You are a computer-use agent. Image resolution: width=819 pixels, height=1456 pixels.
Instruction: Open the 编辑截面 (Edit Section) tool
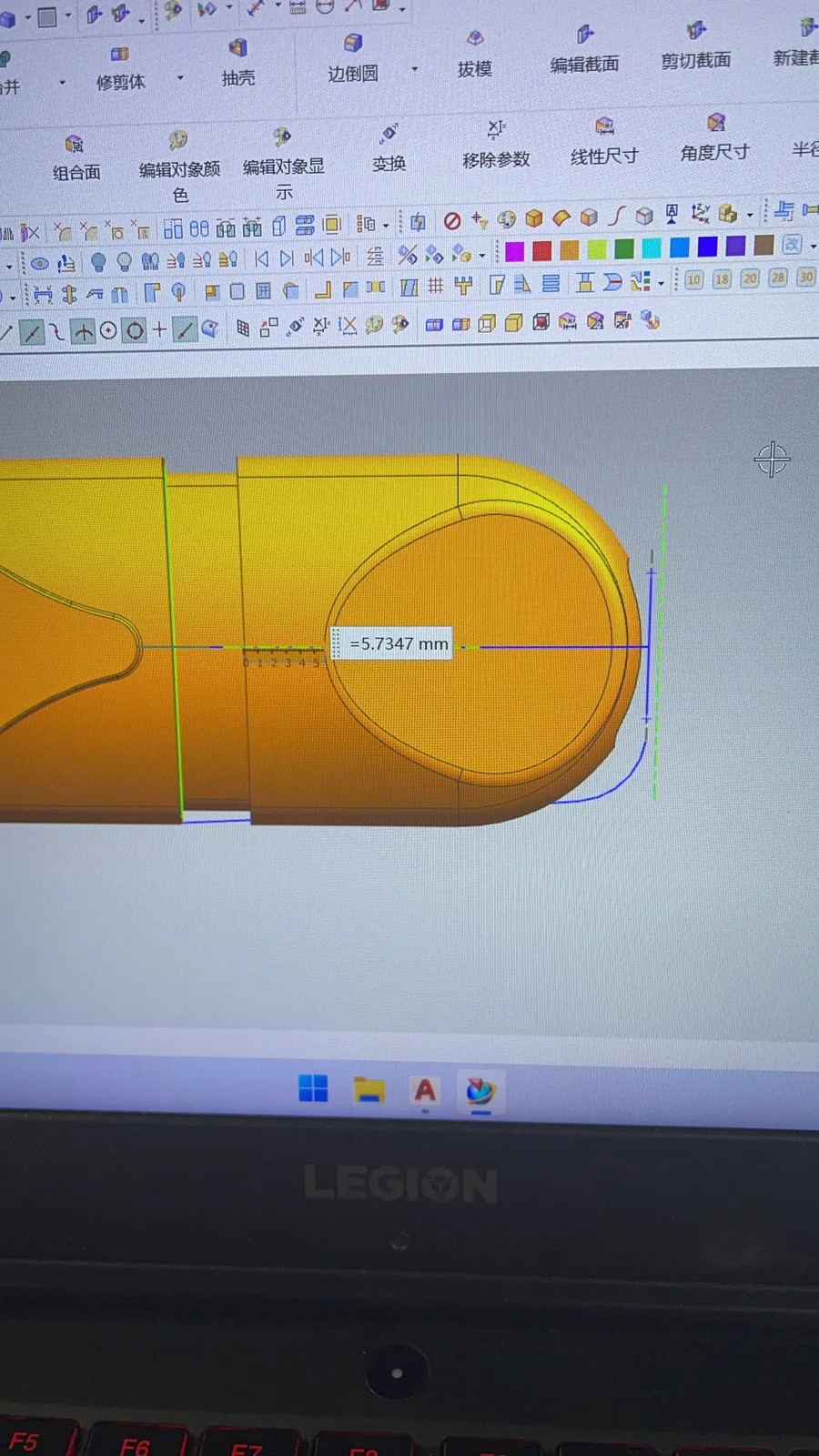[x=584, y=50]
